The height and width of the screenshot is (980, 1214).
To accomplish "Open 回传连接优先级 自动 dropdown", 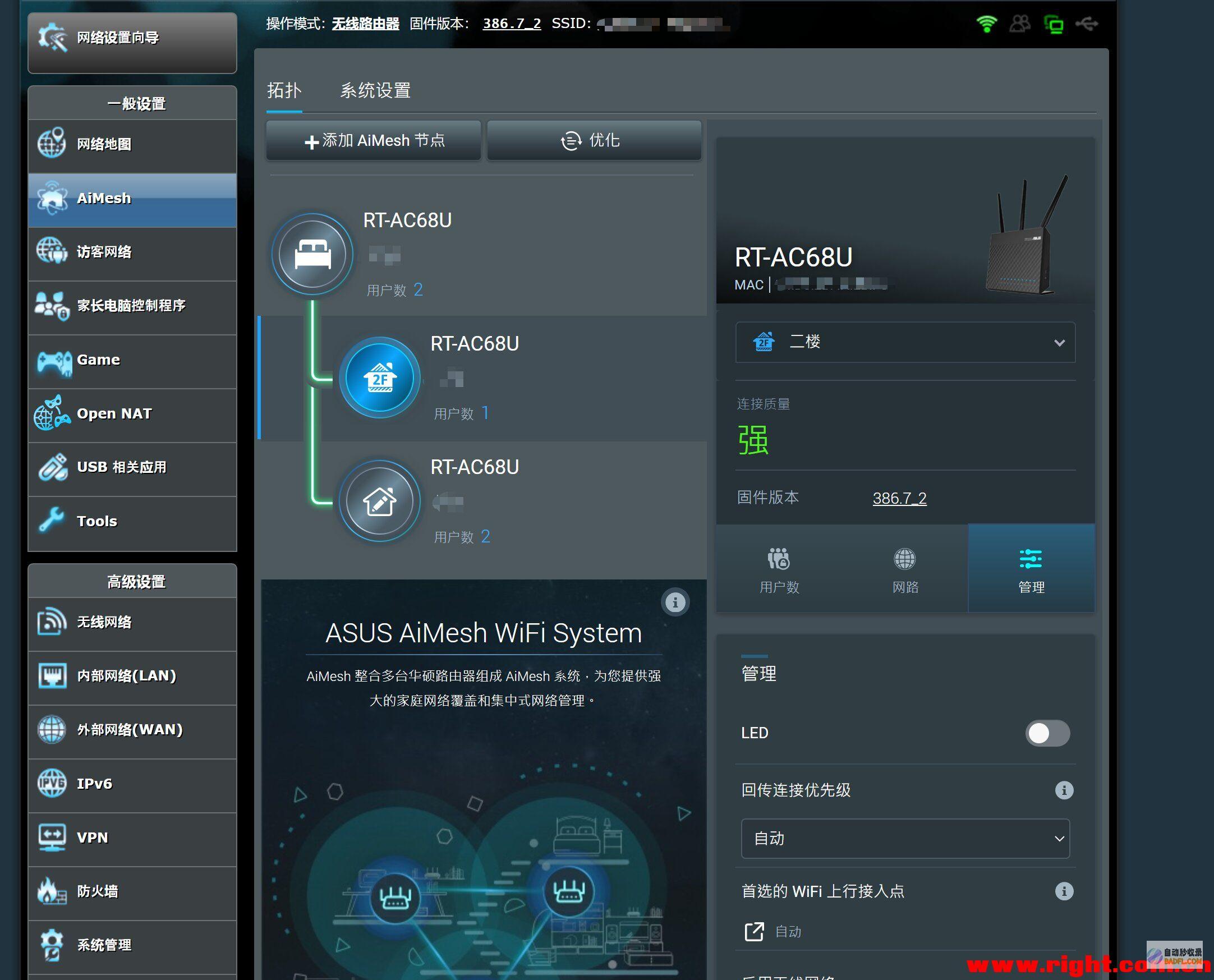I will tap(905, 839).
